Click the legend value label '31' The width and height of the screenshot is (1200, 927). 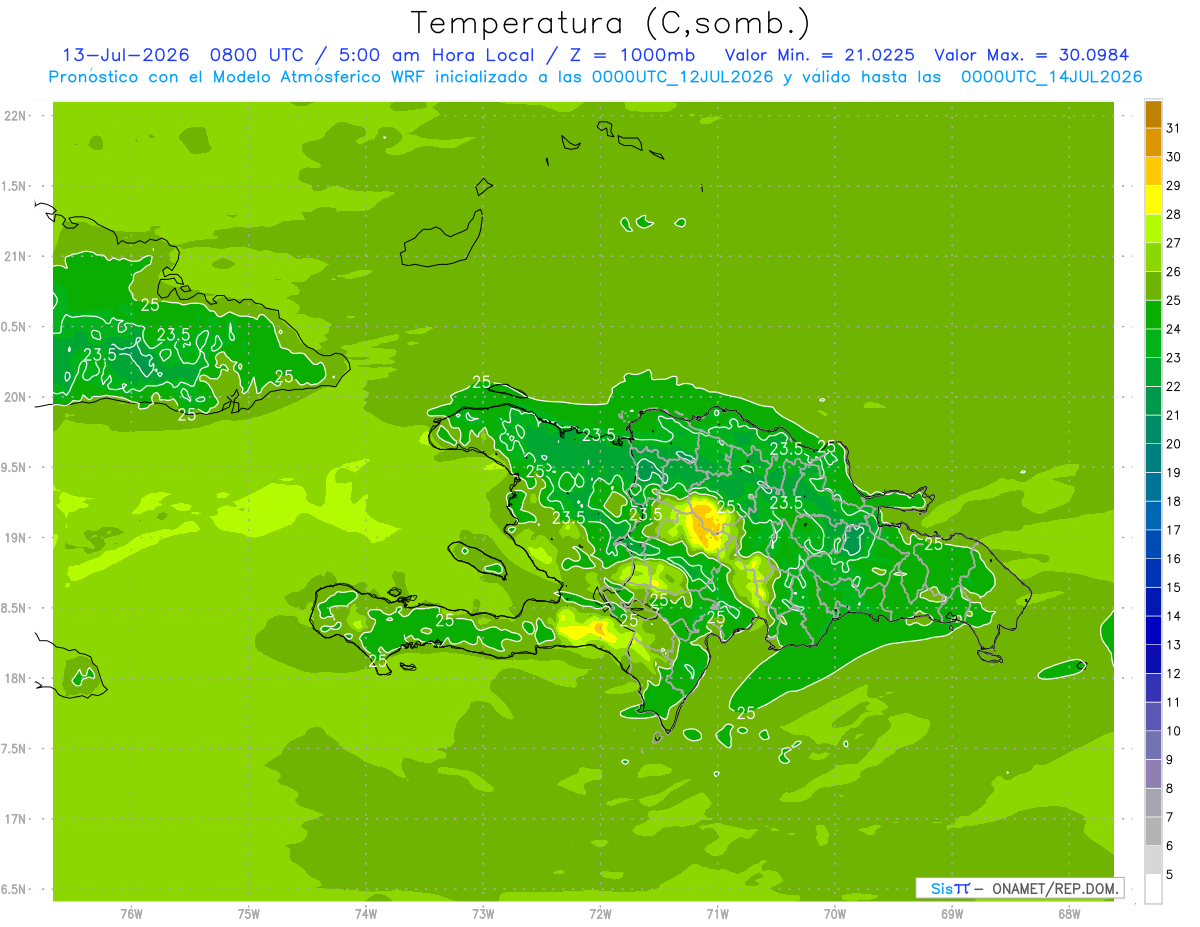point(1174,128)
